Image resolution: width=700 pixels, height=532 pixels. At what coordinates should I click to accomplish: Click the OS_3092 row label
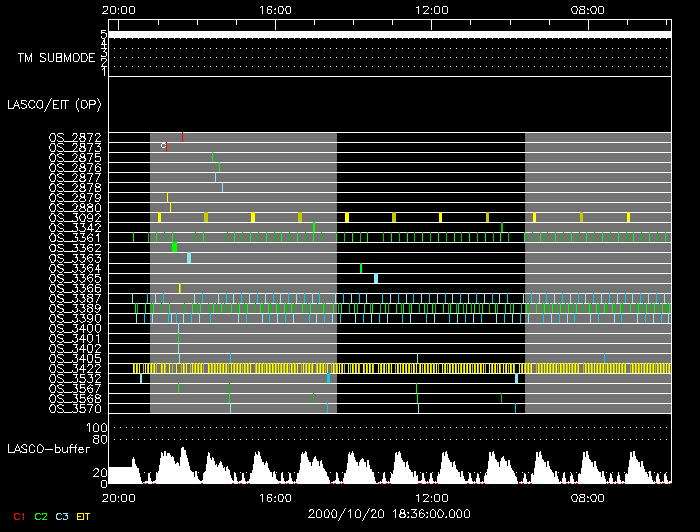click(75, 217)
